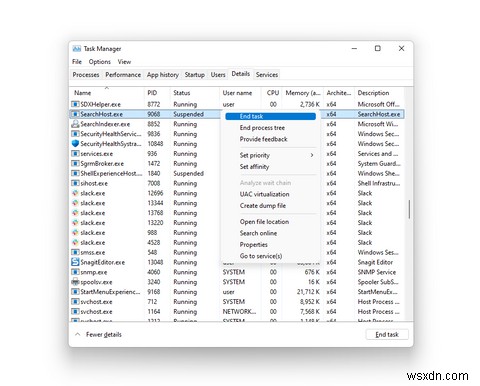Screen dimensions: 480x386
Task: Click the SearchHost.exe process icon
Action: [x=75, y=114]
